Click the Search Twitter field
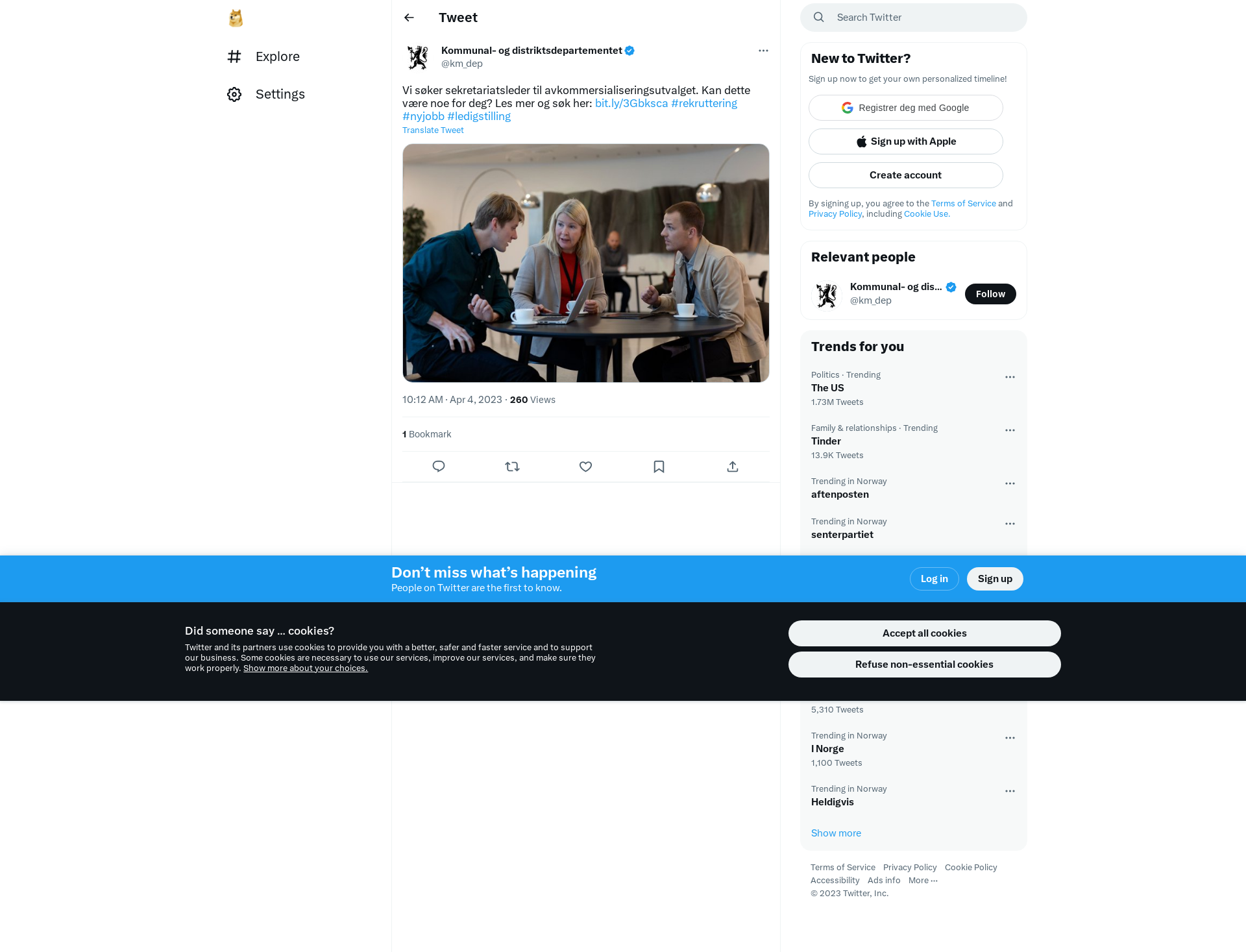Screen dimensions: 1246x952 pyautogui.click(x=914, y=18)
